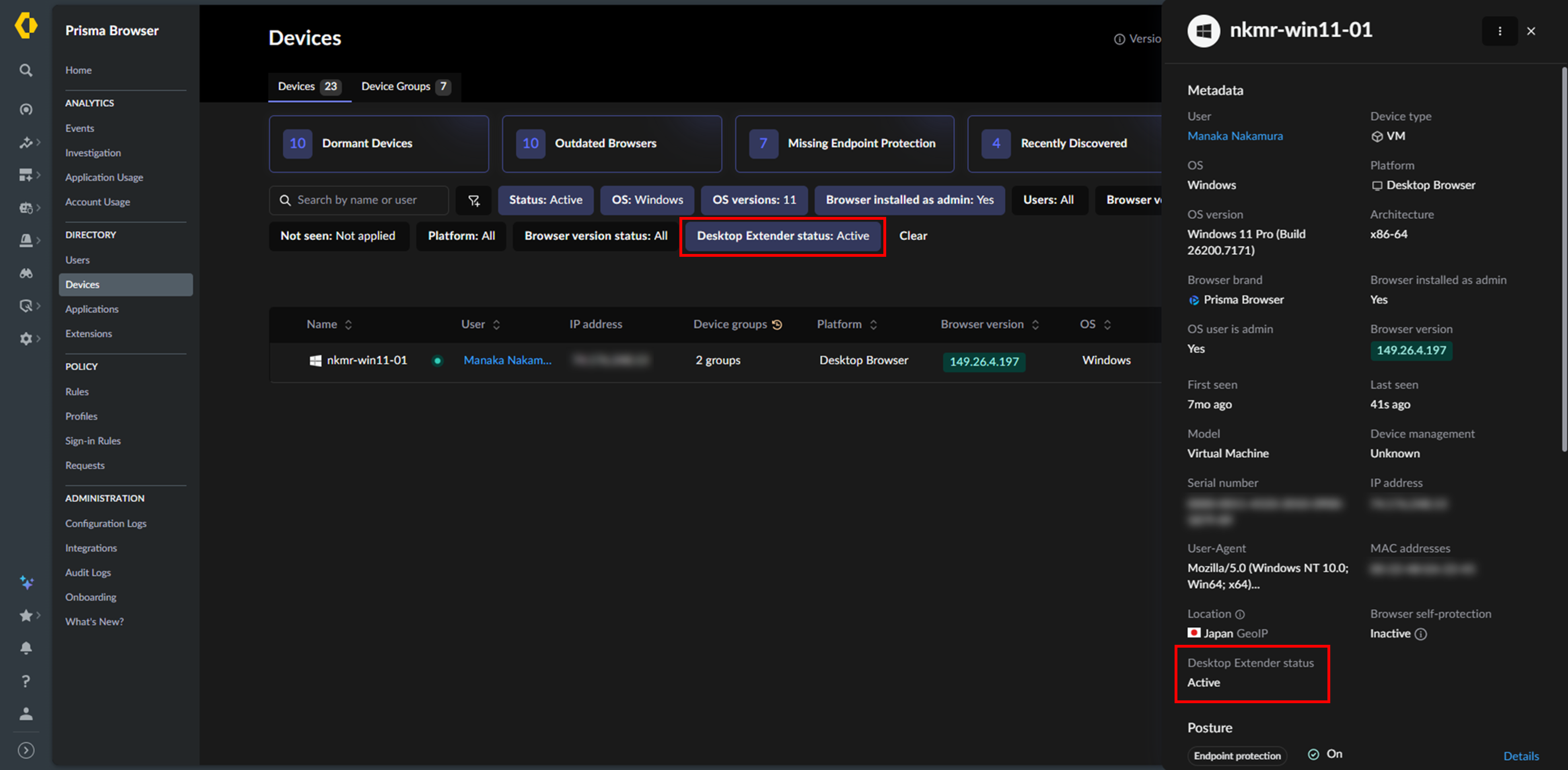Screen dimensions: 1568x770
Task: Open Sign-in Rules under Policy
Action: click(93, 441)
